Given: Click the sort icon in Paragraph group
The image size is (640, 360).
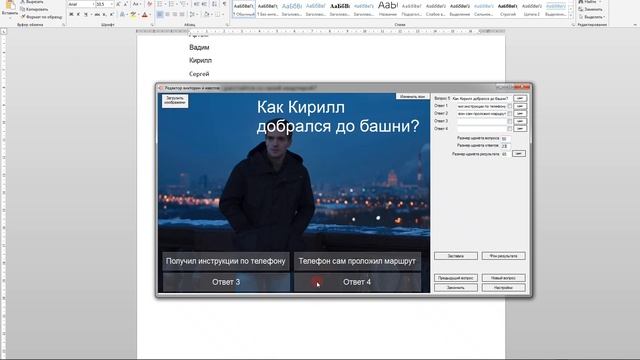Looking at the screenshot, I should pos(214,4).
